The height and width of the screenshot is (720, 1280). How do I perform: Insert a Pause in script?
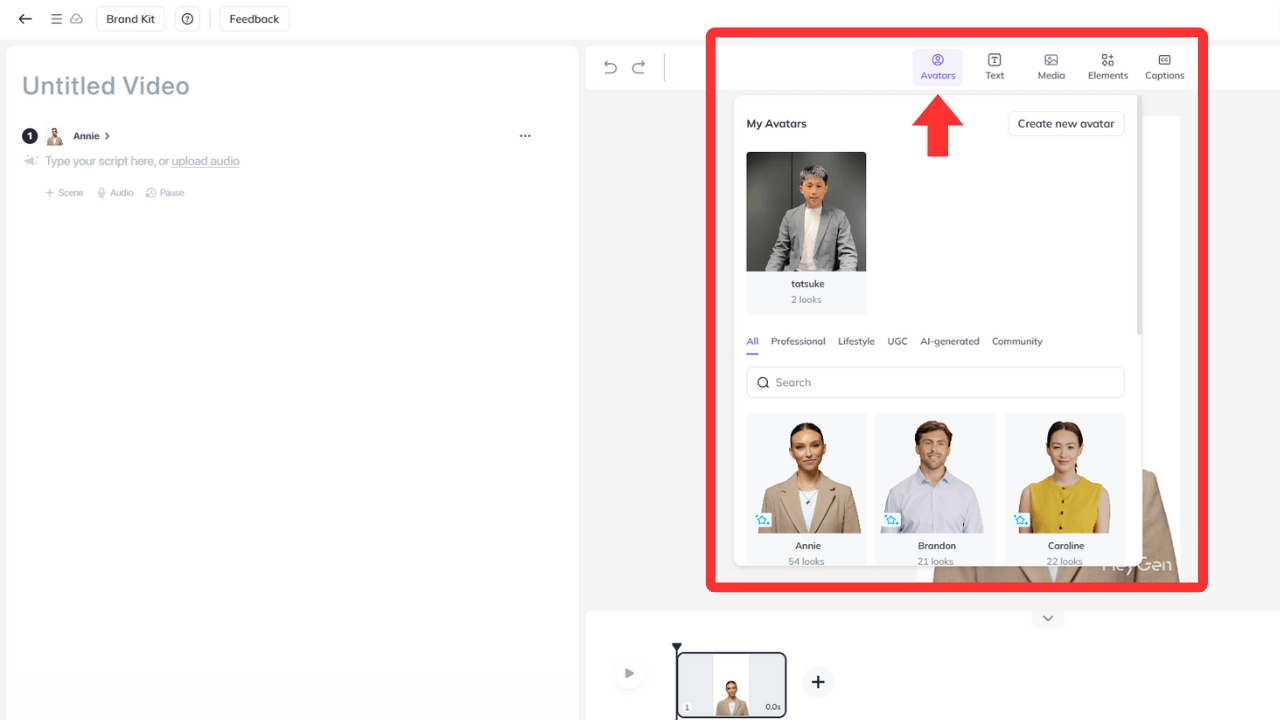(x=165, y=193)
